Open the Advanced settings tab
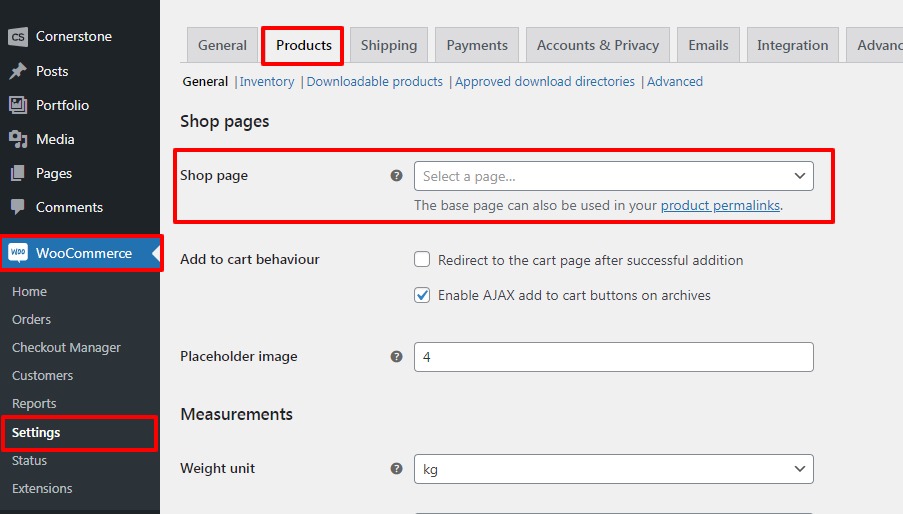The width and height of the screenshot is (903, 514). 875,45
